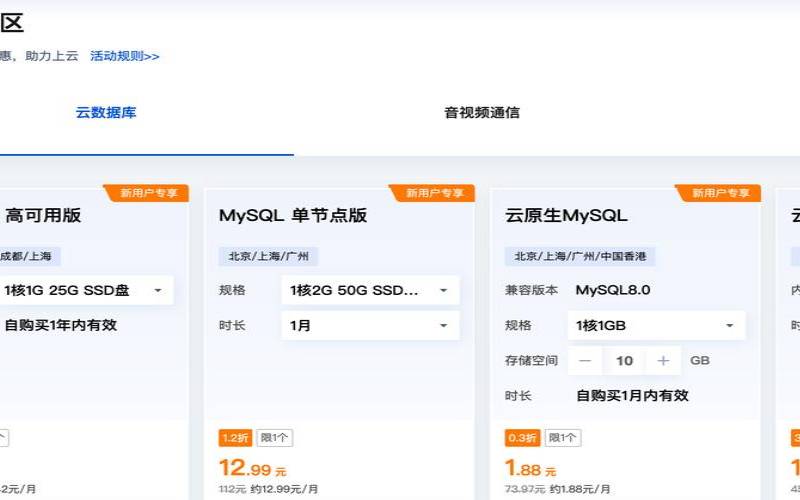Screen dimensions: 800x500
Task: Open the 1核2G 50G SSD spec dropdown
Action: click(370, 290)
